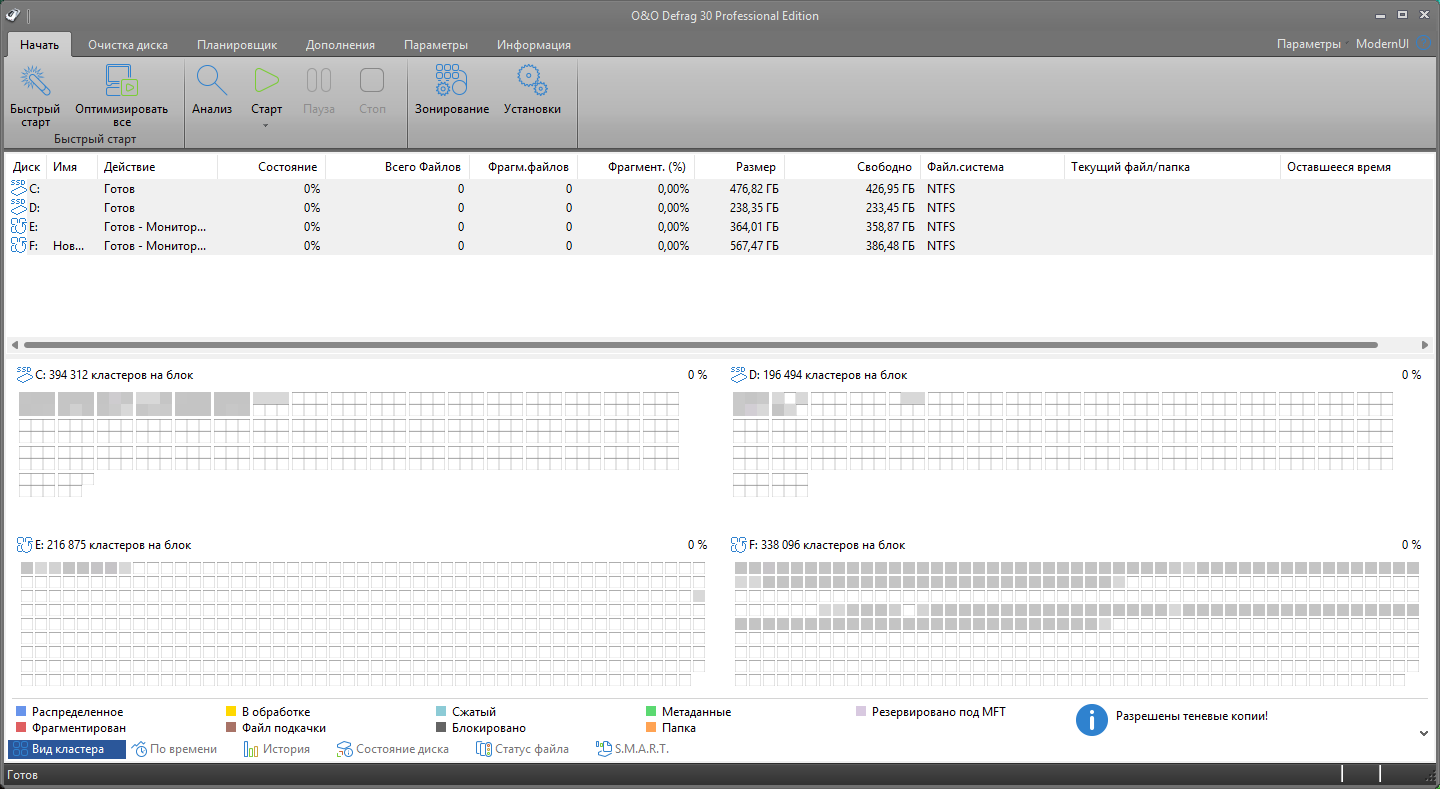Expand the Старт dropdown arrow
1440x789 pixels.
click(x=266, y=126)
